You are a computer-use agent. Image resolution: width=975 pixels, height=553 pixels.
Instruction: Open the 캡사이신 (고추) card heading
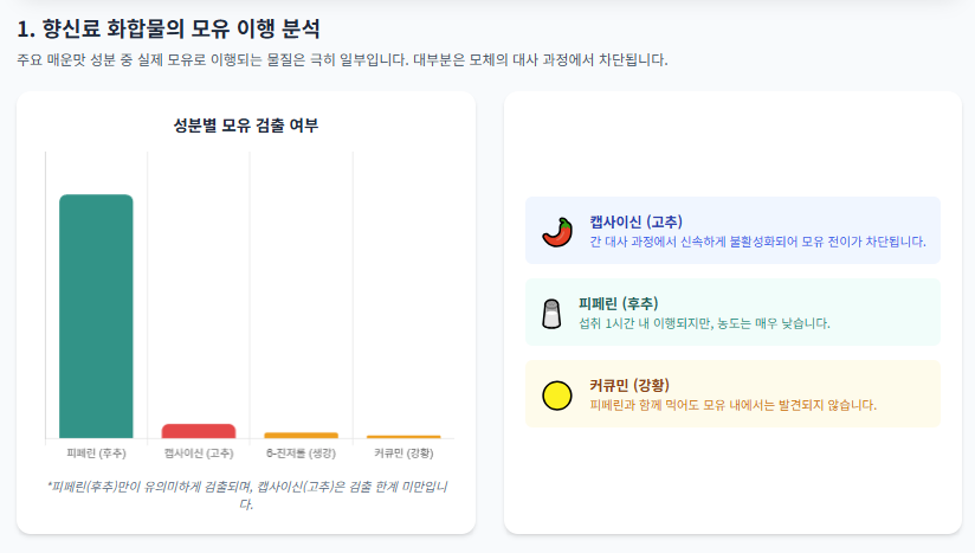636,222
